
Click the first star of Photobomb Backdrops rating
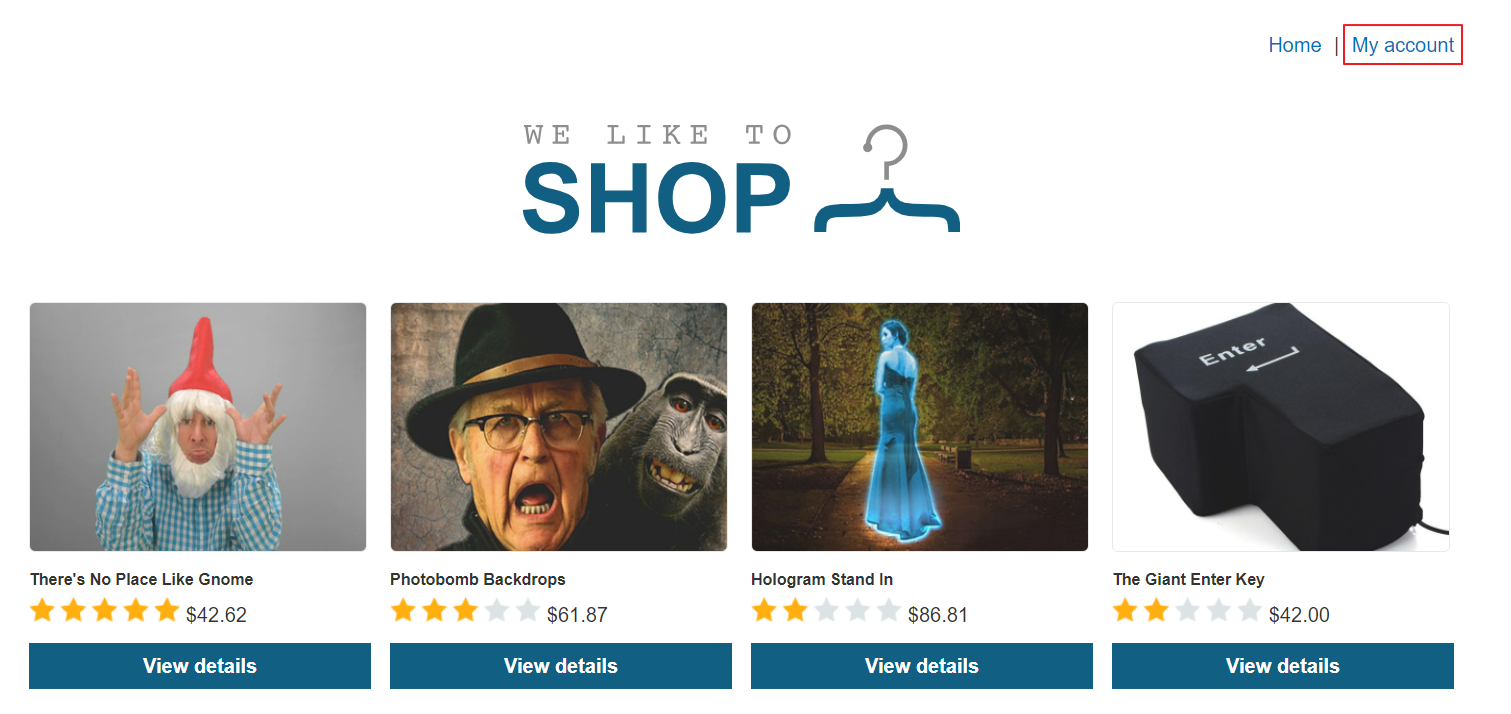(403, 610)
